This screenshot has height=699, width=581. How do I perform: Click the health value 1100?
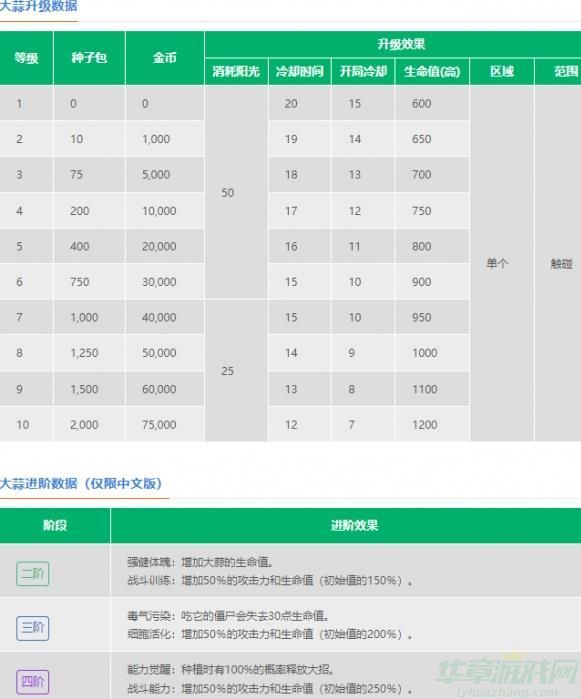click(424, 389)
